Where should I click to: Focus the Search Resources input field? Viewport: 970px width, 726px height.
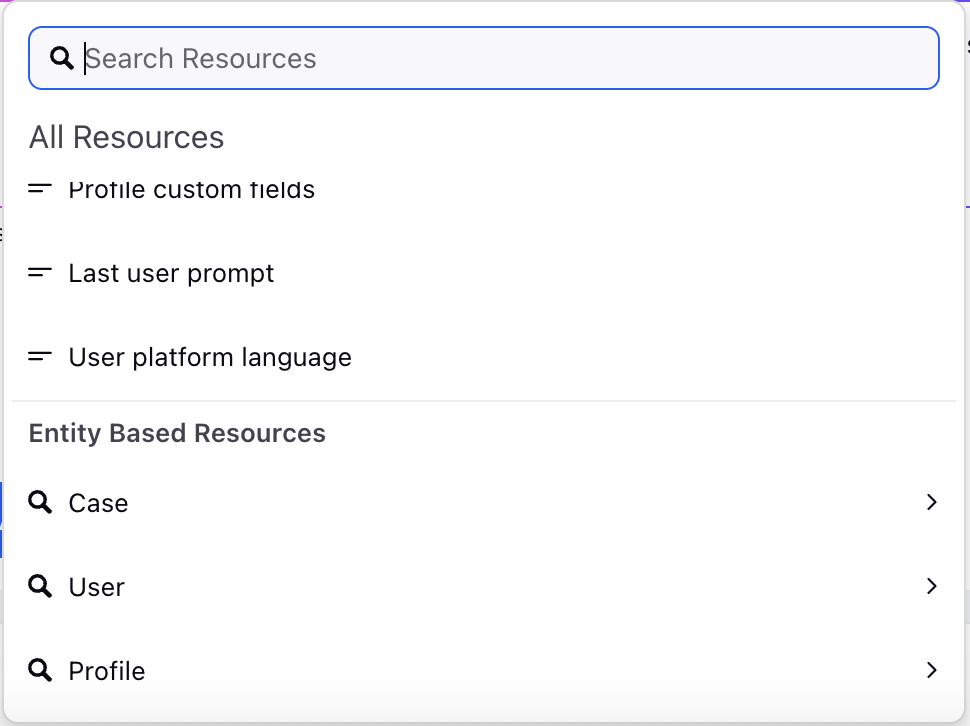484,58
